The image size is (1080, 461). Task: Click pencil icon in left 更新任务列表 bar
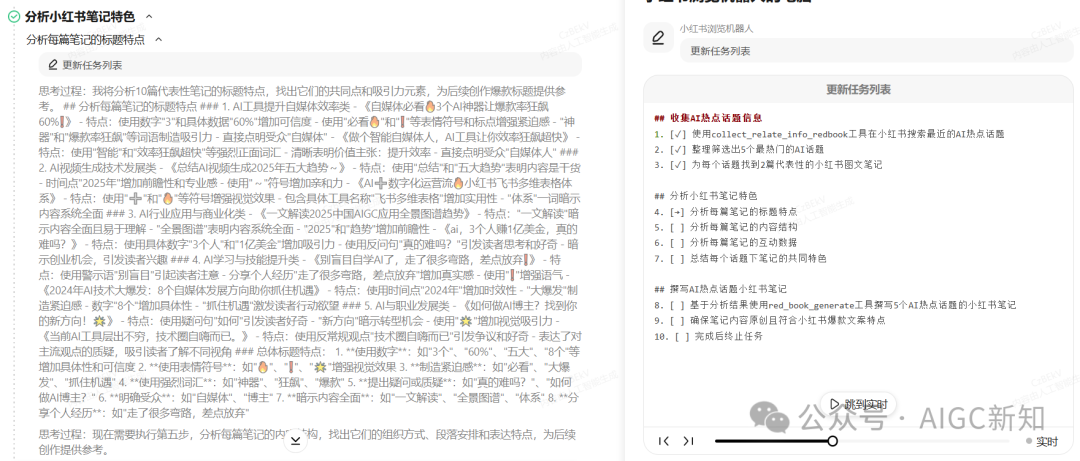(x=53, y=65)
